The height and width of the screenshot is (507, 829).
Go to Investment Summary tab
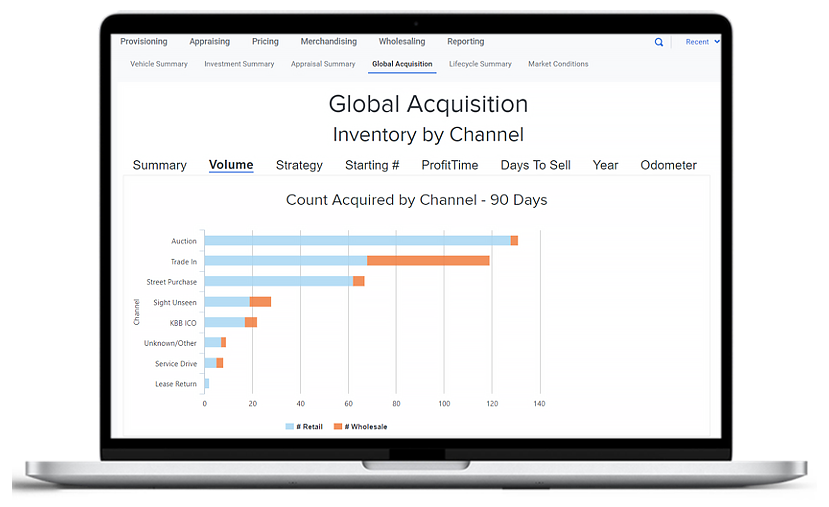click(239, 64)
